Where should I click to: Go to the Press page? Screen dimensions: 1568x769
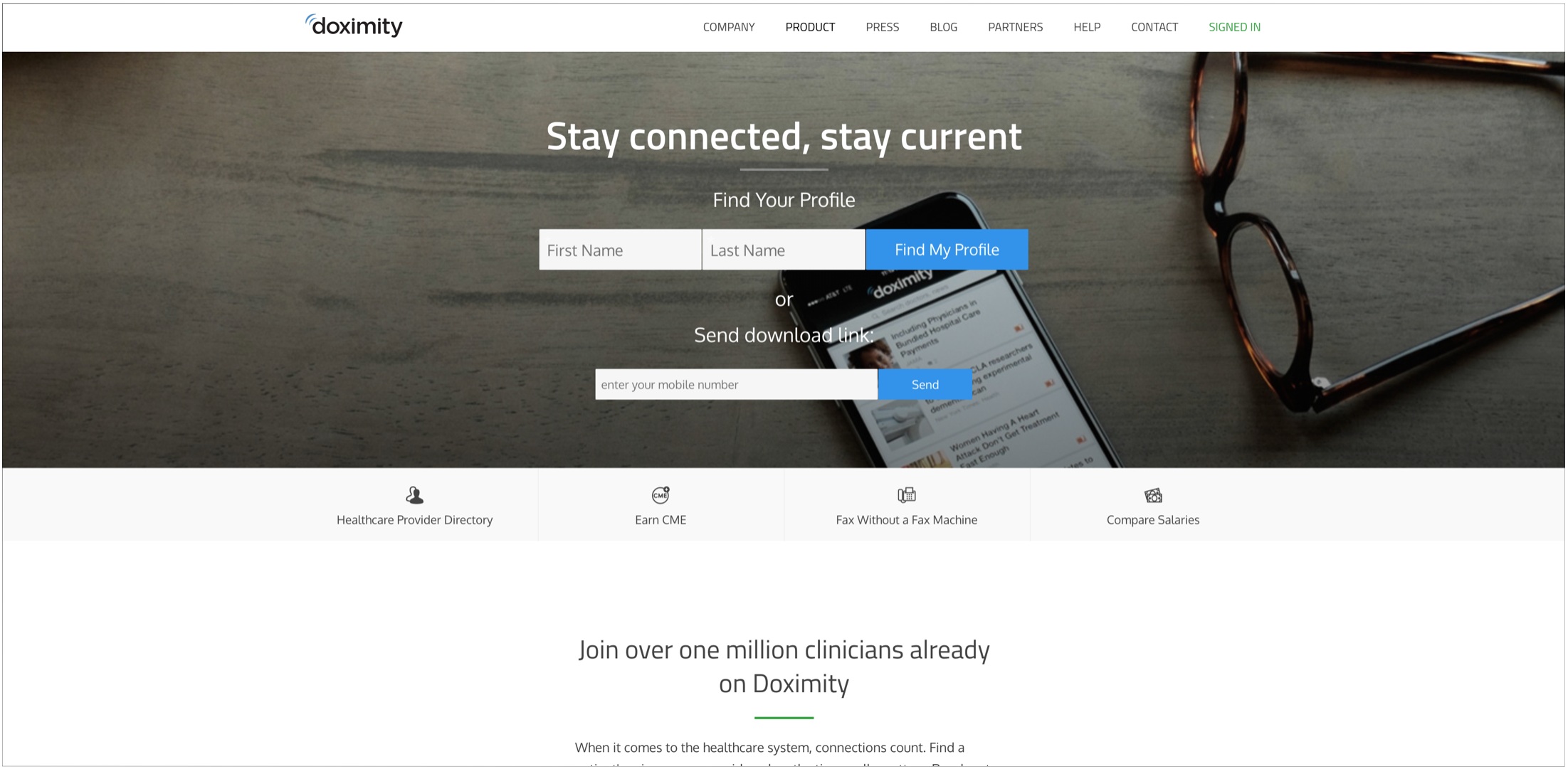coord(882,27)
